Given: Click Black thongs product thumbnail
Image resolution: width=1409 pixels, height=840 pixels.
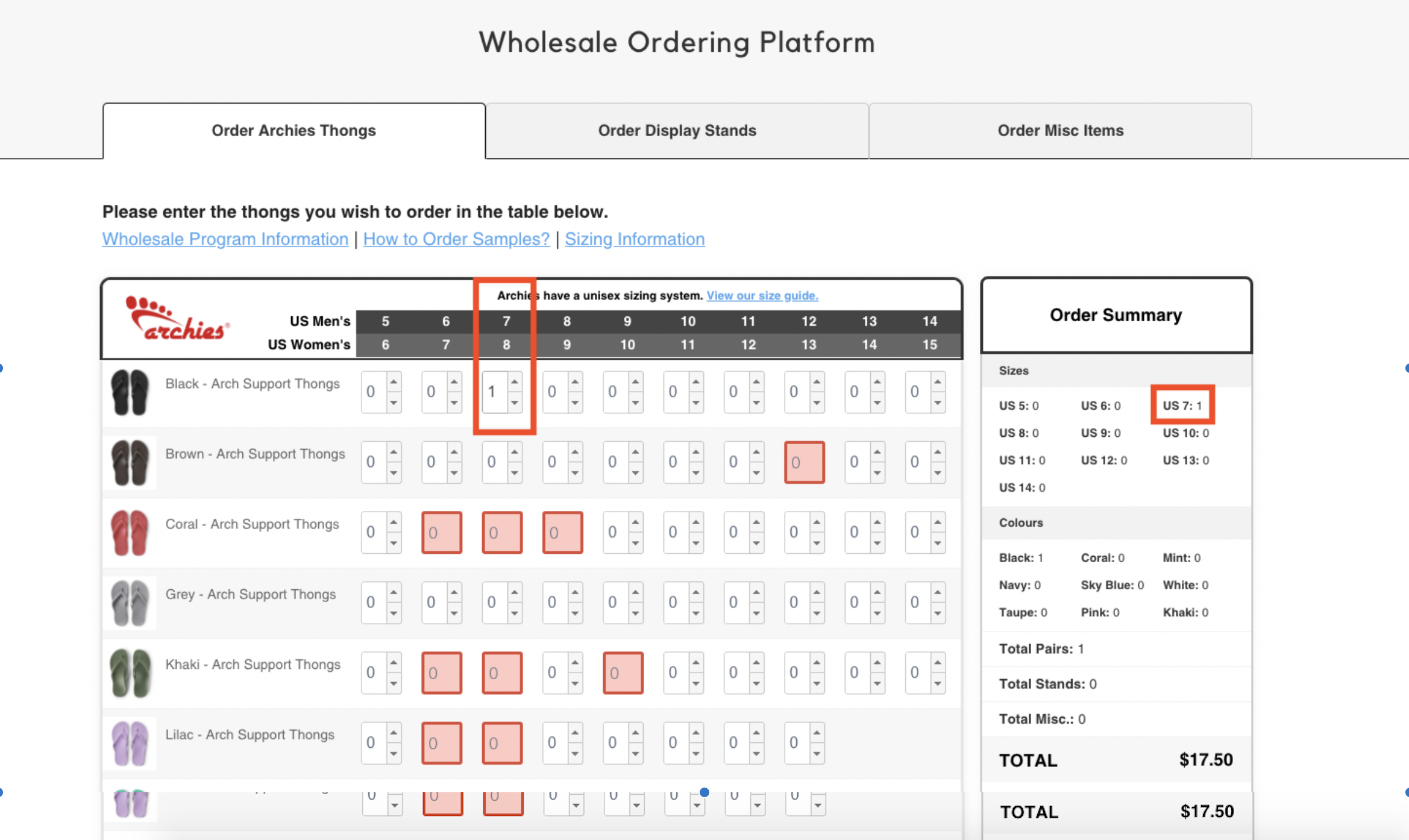Looking at the screenshot, I should [x=130, y=392].
